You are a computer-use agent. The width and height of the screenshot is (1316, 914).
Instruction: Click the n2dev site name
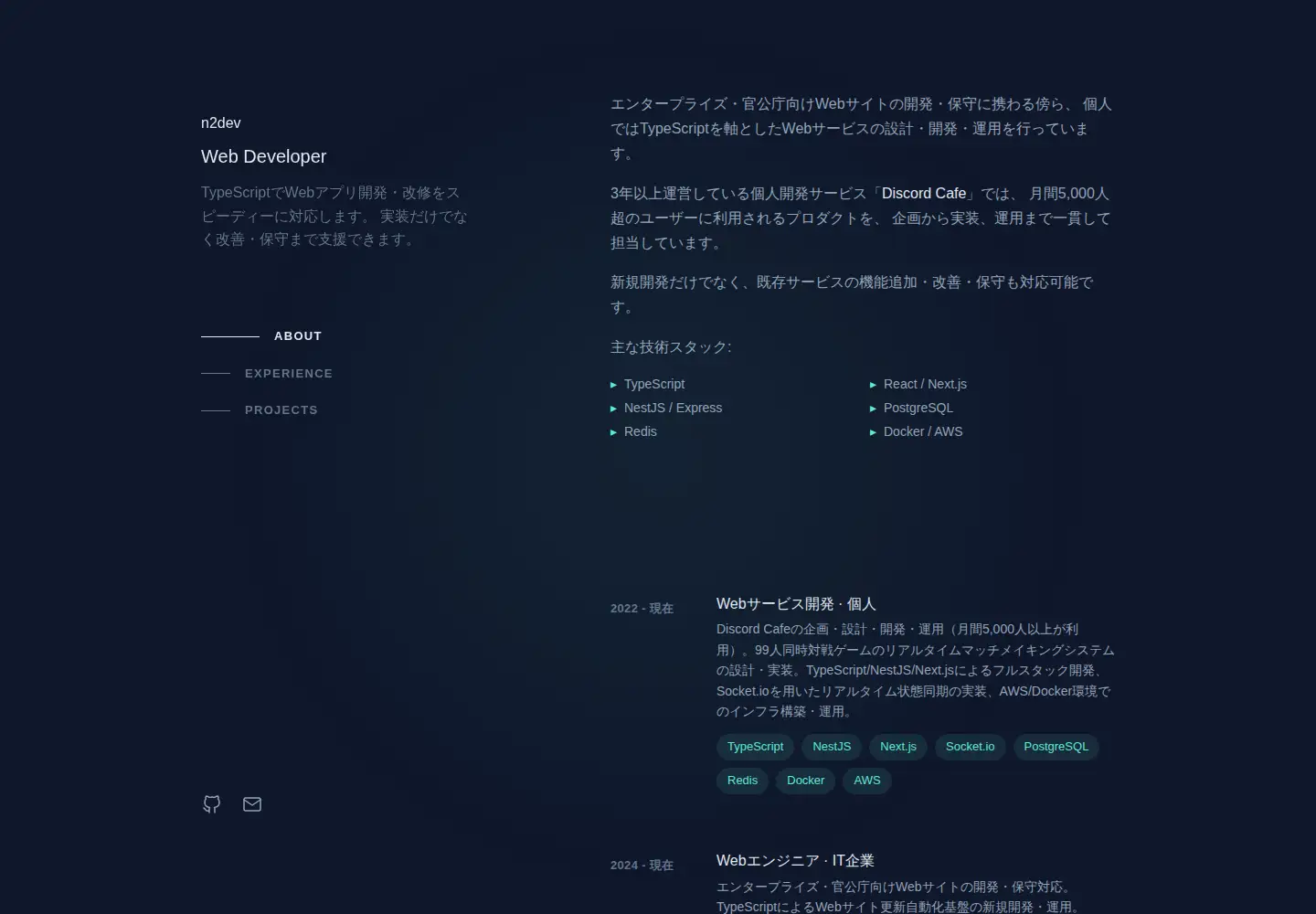click(x=221, y=123)
